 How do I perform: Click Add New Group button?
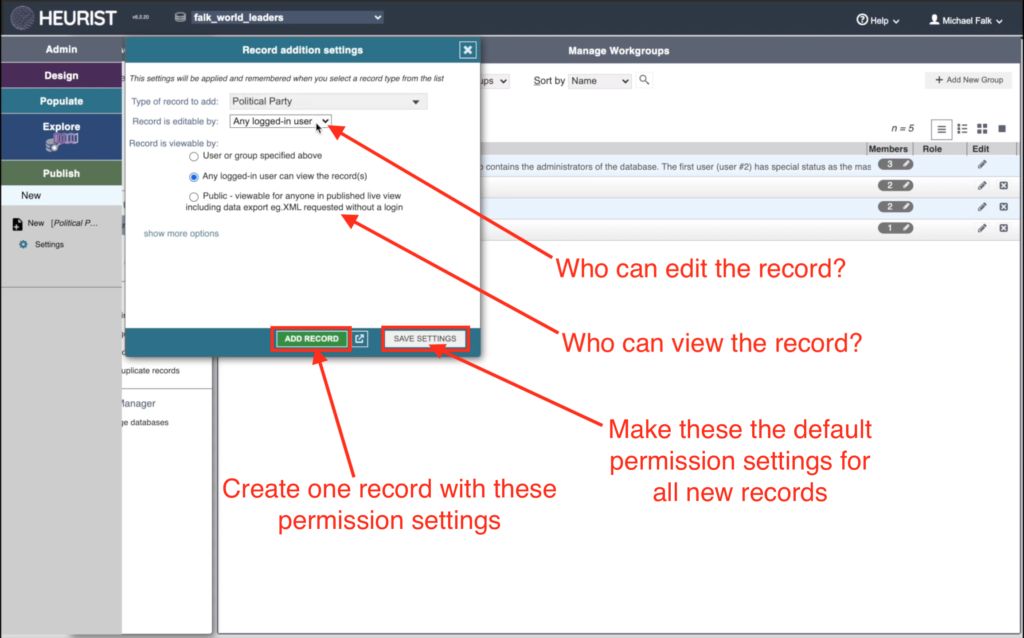(968, 80)
